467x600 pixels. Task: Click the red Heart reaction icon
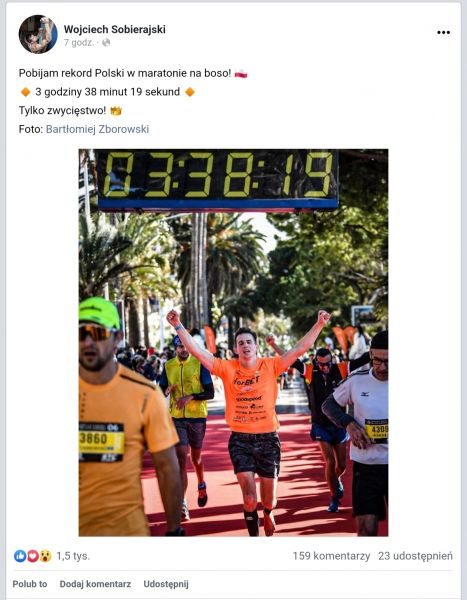(x=33, y=556)
